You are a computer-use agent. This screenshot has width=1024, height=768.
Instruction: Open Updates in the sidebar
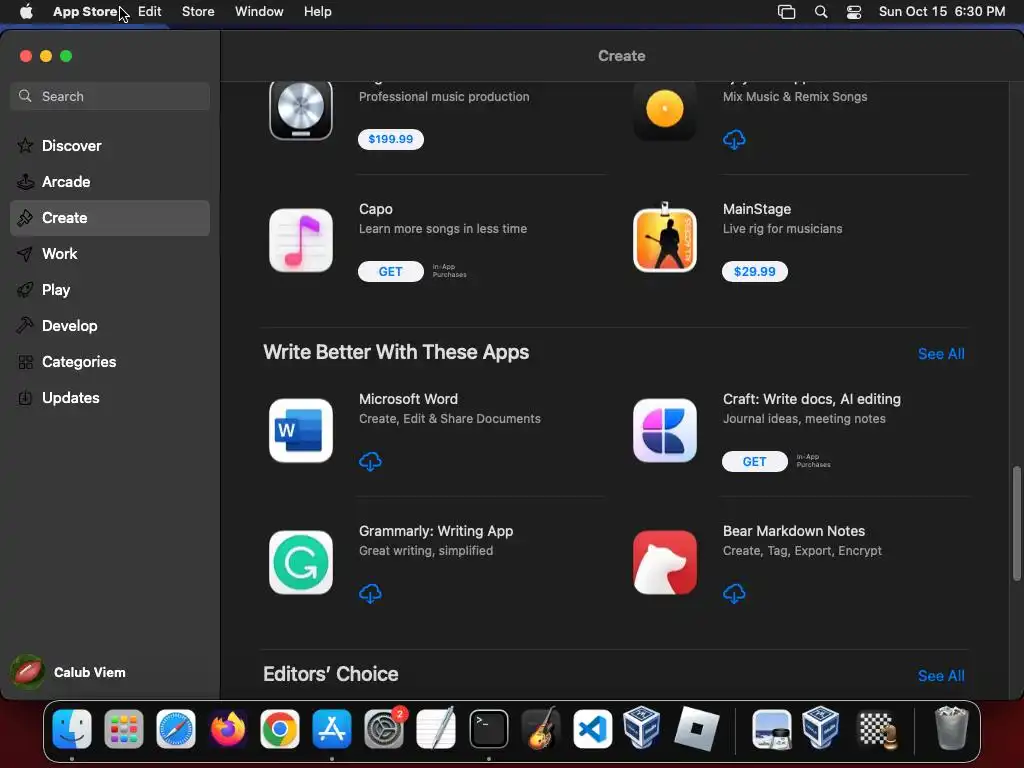tap(110, 397)
